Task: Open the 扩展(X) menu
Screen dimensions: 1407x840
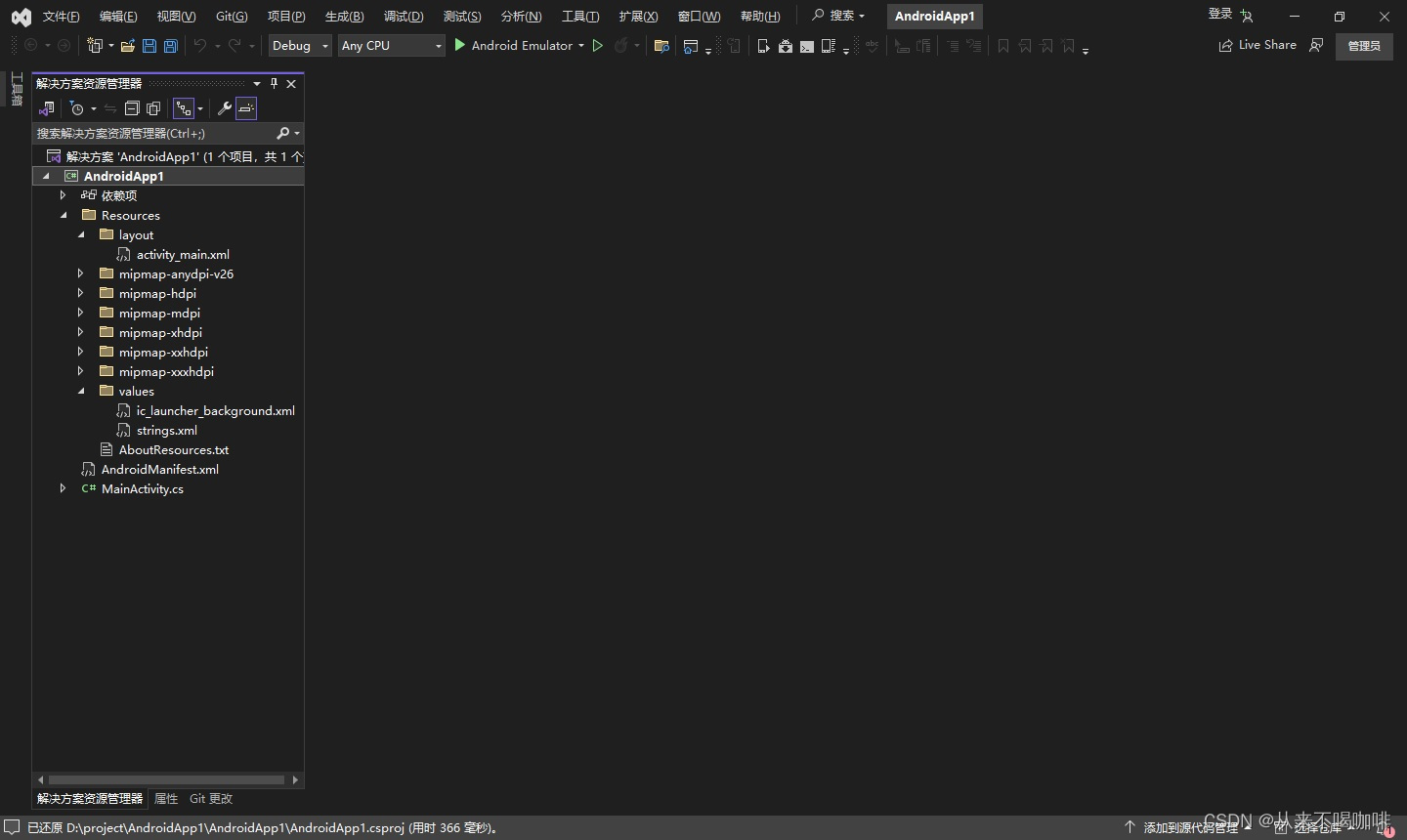Action: coord(638,17)
